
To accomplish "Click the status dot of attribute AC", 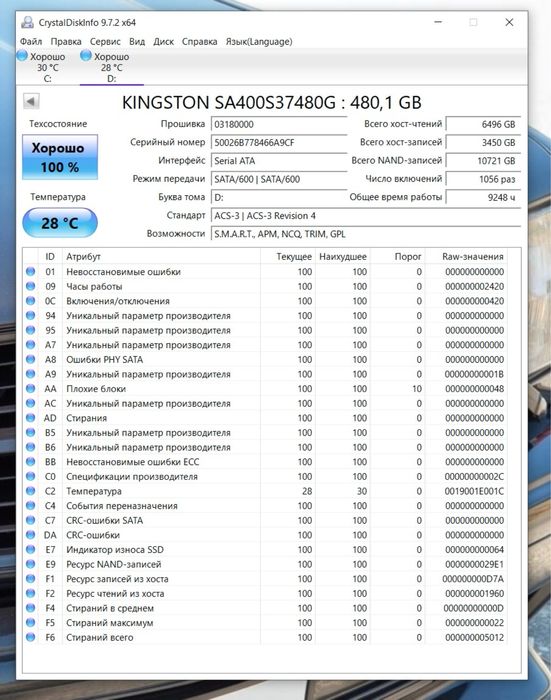I will [x=30, y=403].
